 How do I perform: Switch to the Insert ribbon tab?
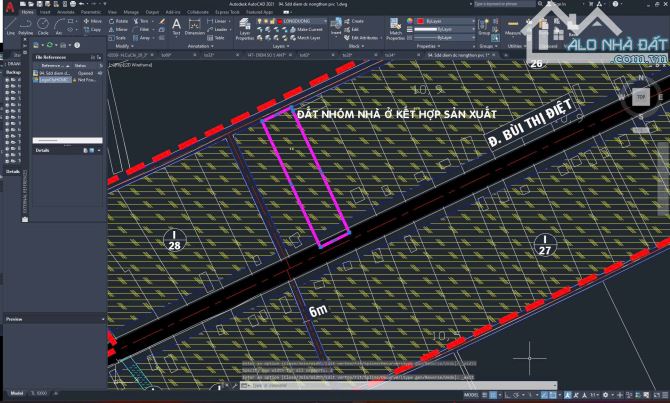tap(46, 11)
